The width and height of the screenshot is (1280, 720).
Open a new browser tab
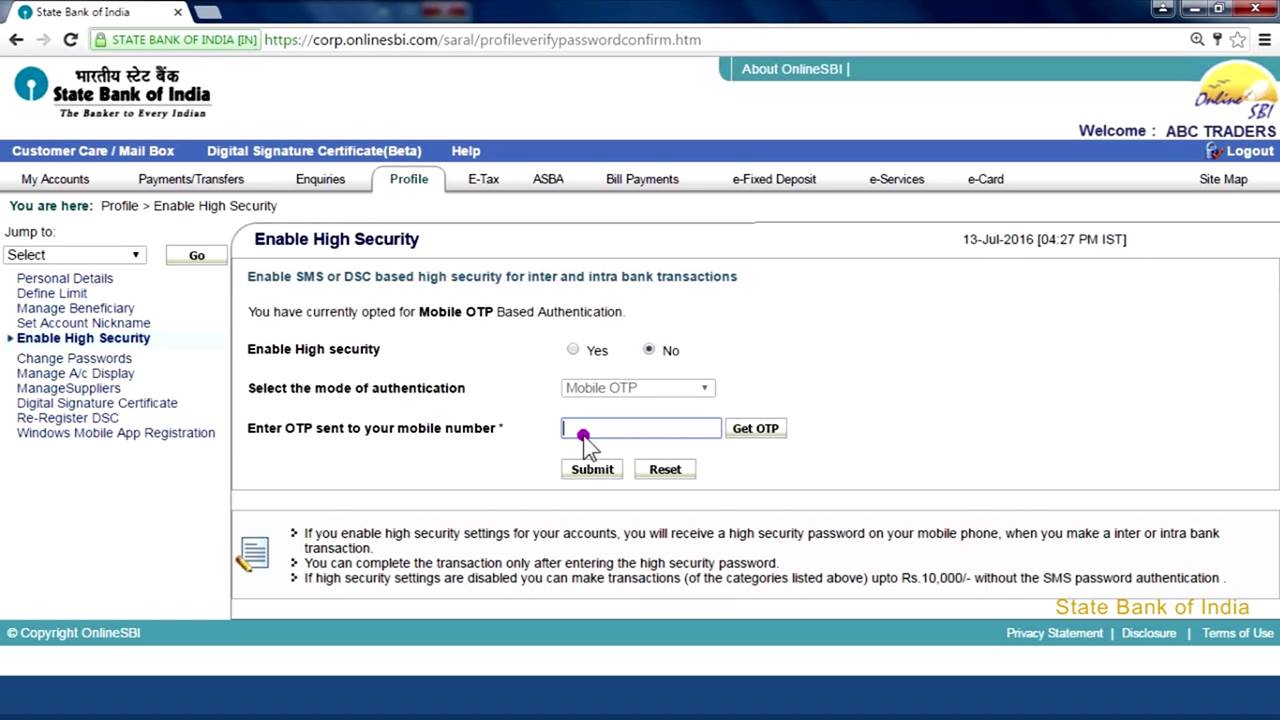[x=207, y=12]
